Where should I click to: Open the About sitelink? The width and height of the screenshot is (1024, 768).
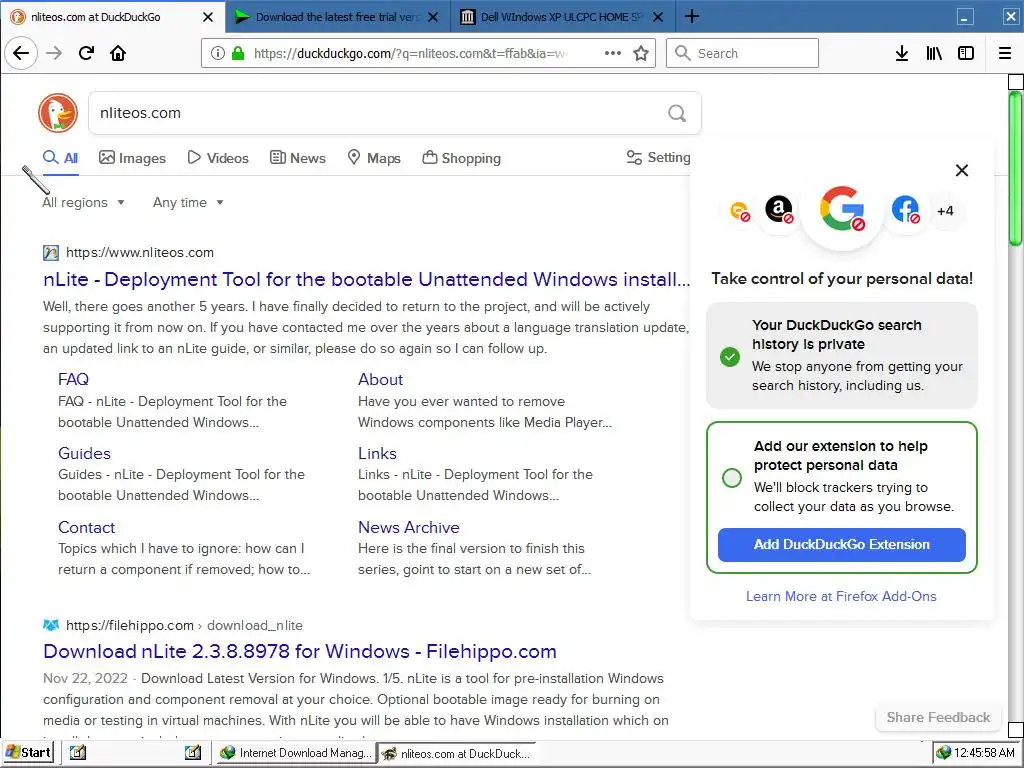[x=380, y=379]
